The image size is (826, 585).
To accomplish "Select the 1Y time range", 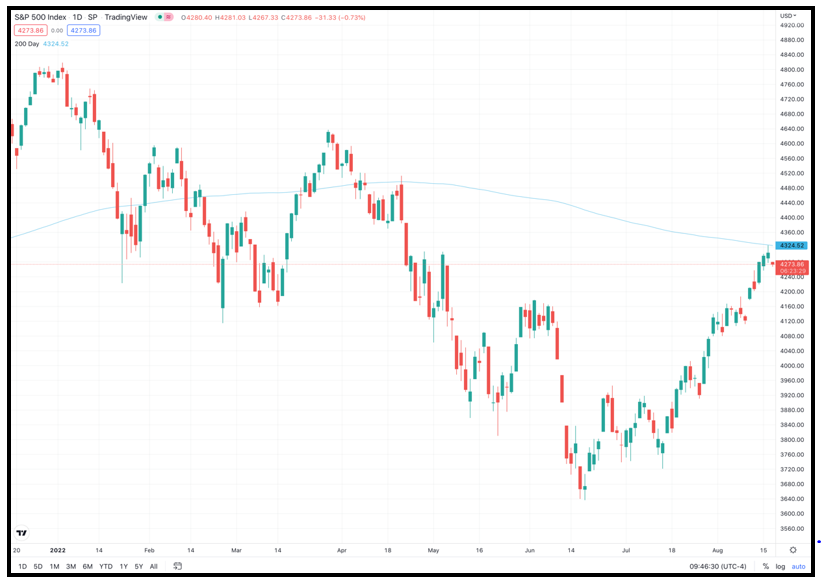I will 124,566.
